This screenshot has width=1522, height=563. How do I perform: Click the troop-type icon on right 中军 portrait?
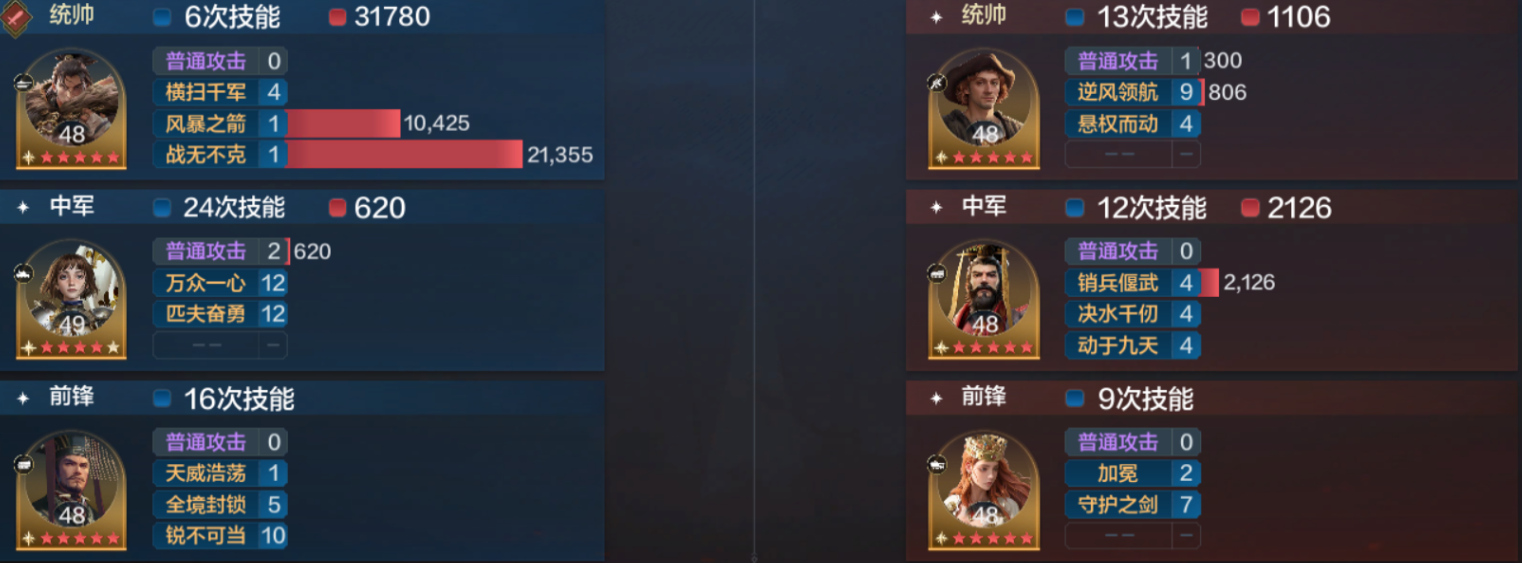[x=936, y=273]
